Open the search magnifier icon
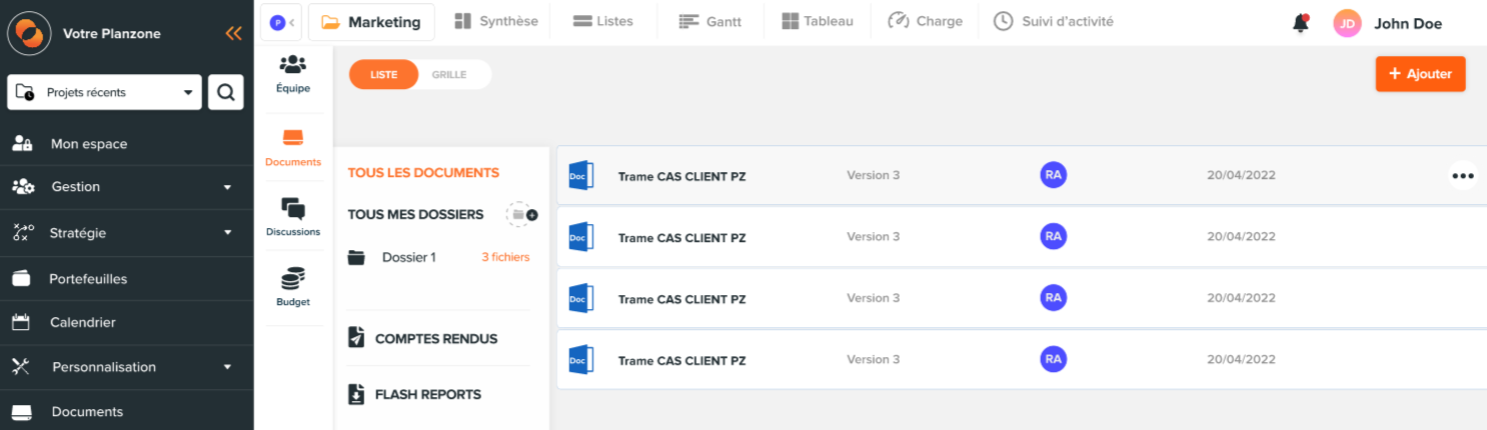 [x=226, y=92]
